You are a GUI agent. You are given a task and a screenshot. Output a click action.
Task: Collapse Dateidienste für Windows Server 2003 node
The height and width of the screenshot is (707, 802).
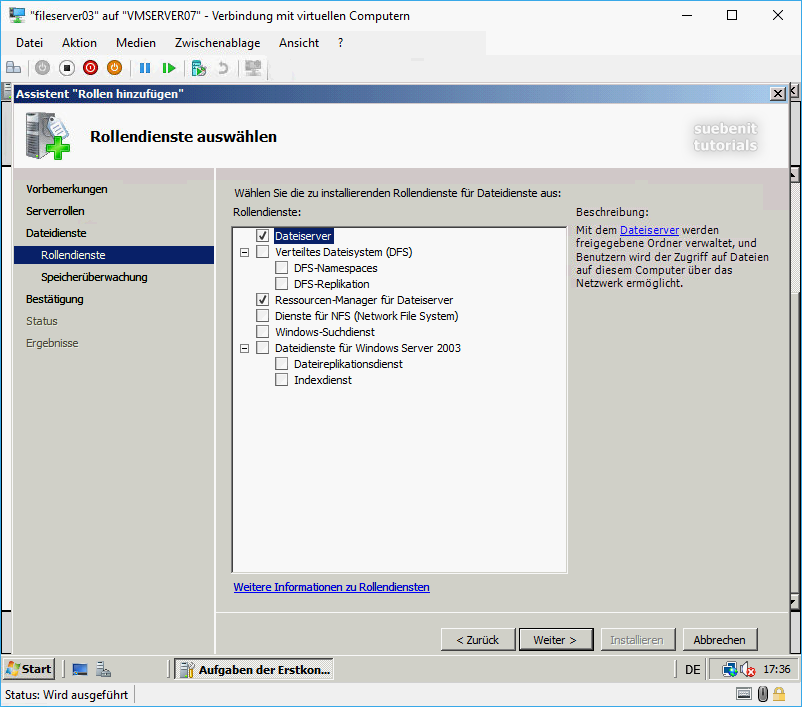[244, 348]
